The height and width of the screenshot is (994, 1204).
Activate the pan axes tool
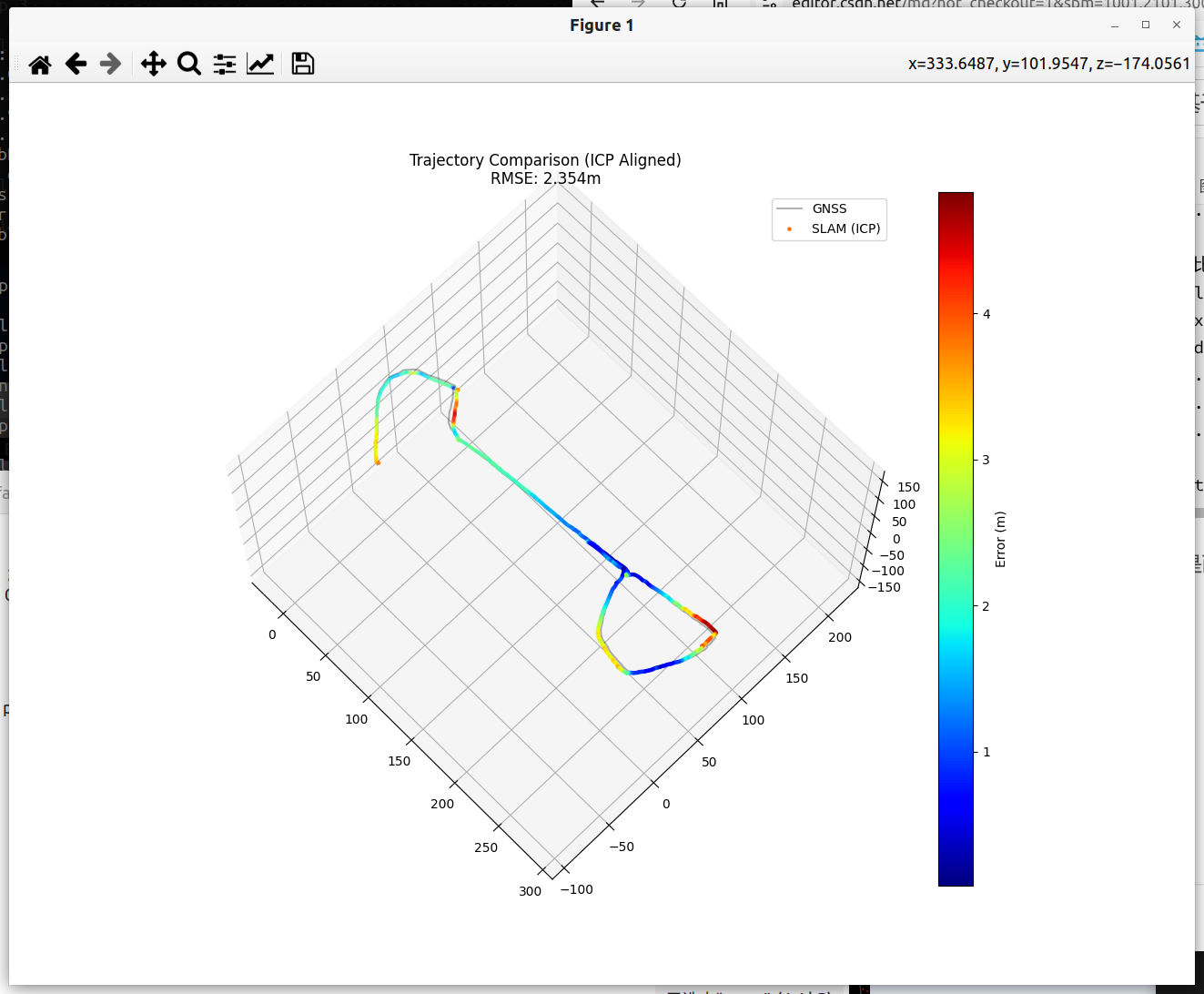point(154,64)
